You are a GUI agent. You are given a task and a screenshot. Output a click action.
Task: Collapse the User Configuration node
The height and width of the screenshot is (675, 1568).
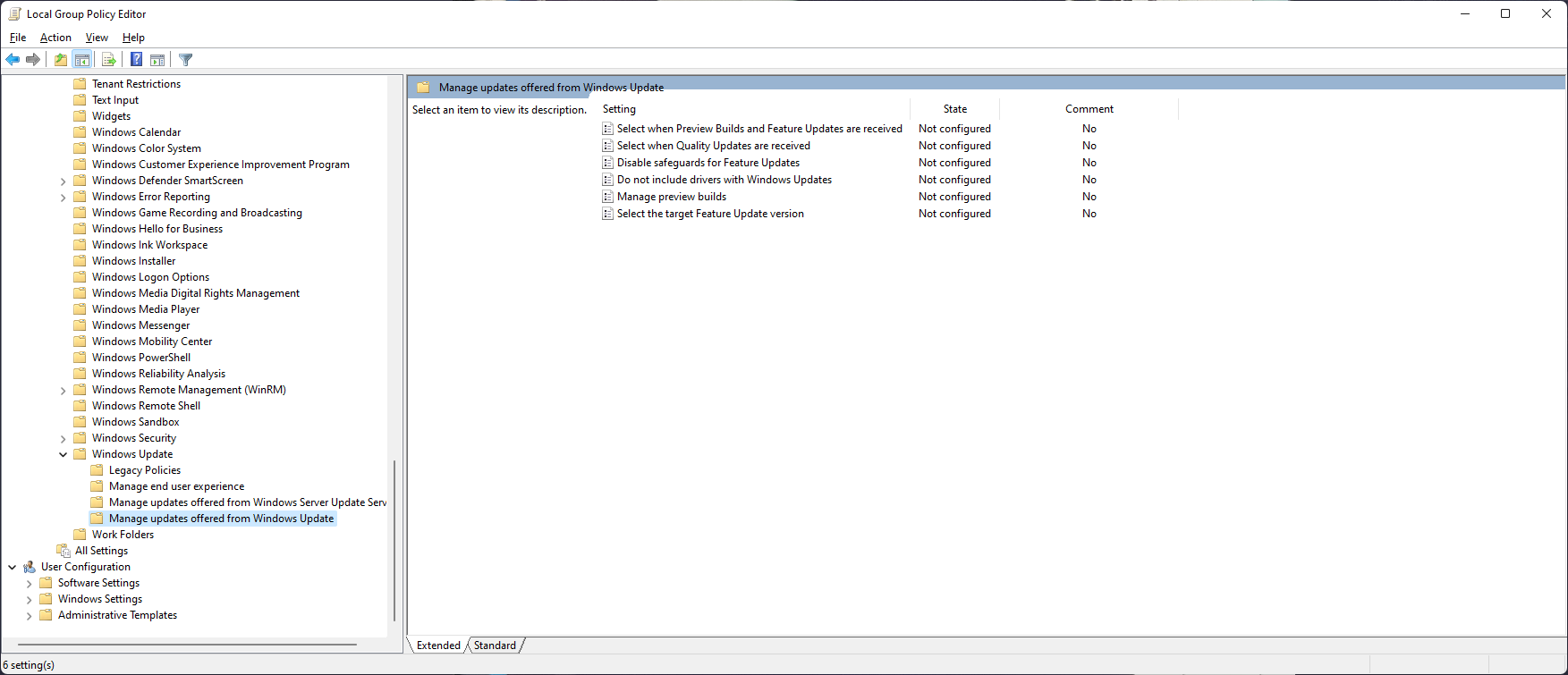click(12, 567)
